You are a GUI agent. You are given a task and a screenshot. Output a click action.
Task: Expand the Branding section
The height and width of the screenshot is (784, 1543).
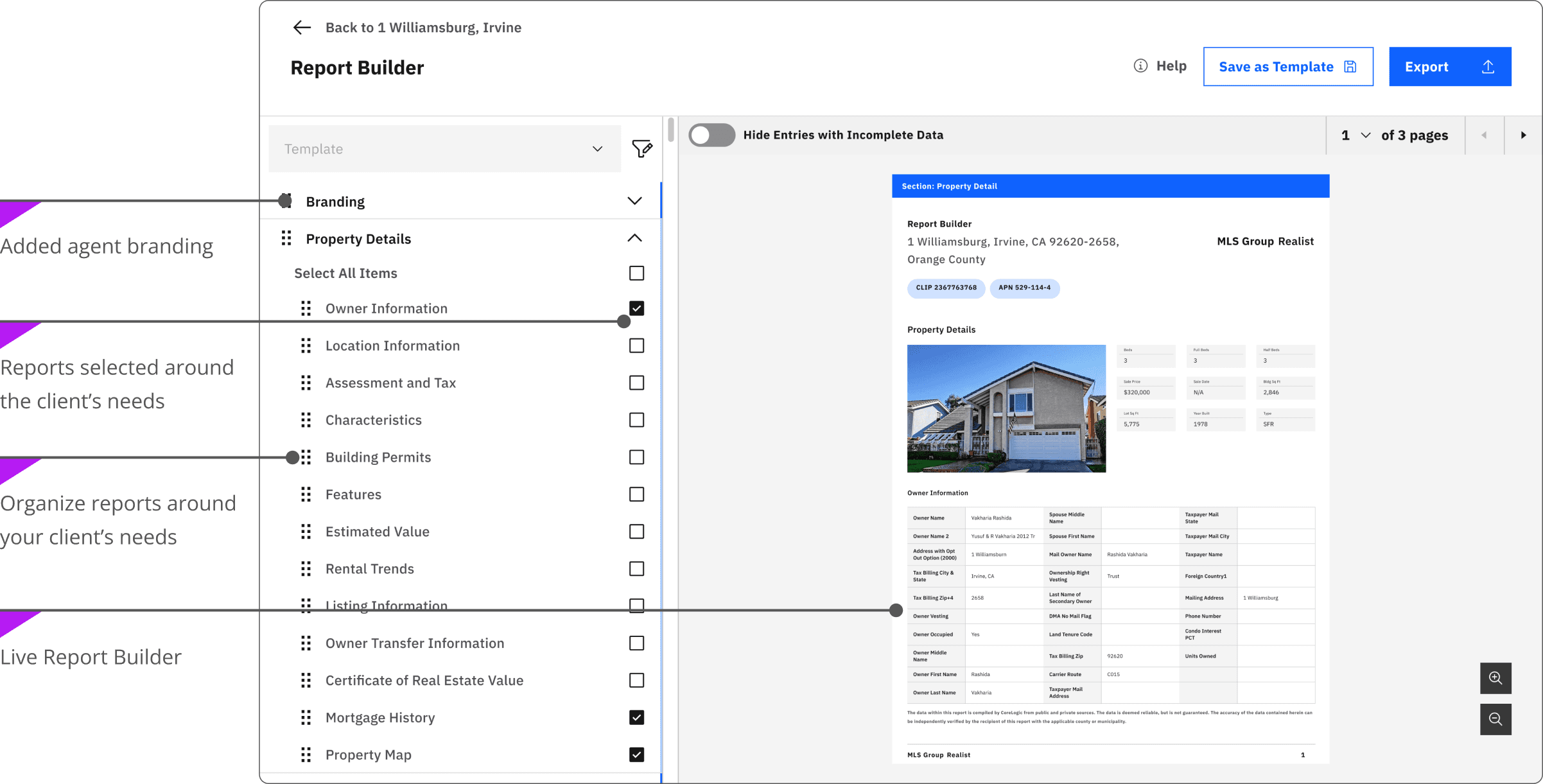[x=634, y=201]
